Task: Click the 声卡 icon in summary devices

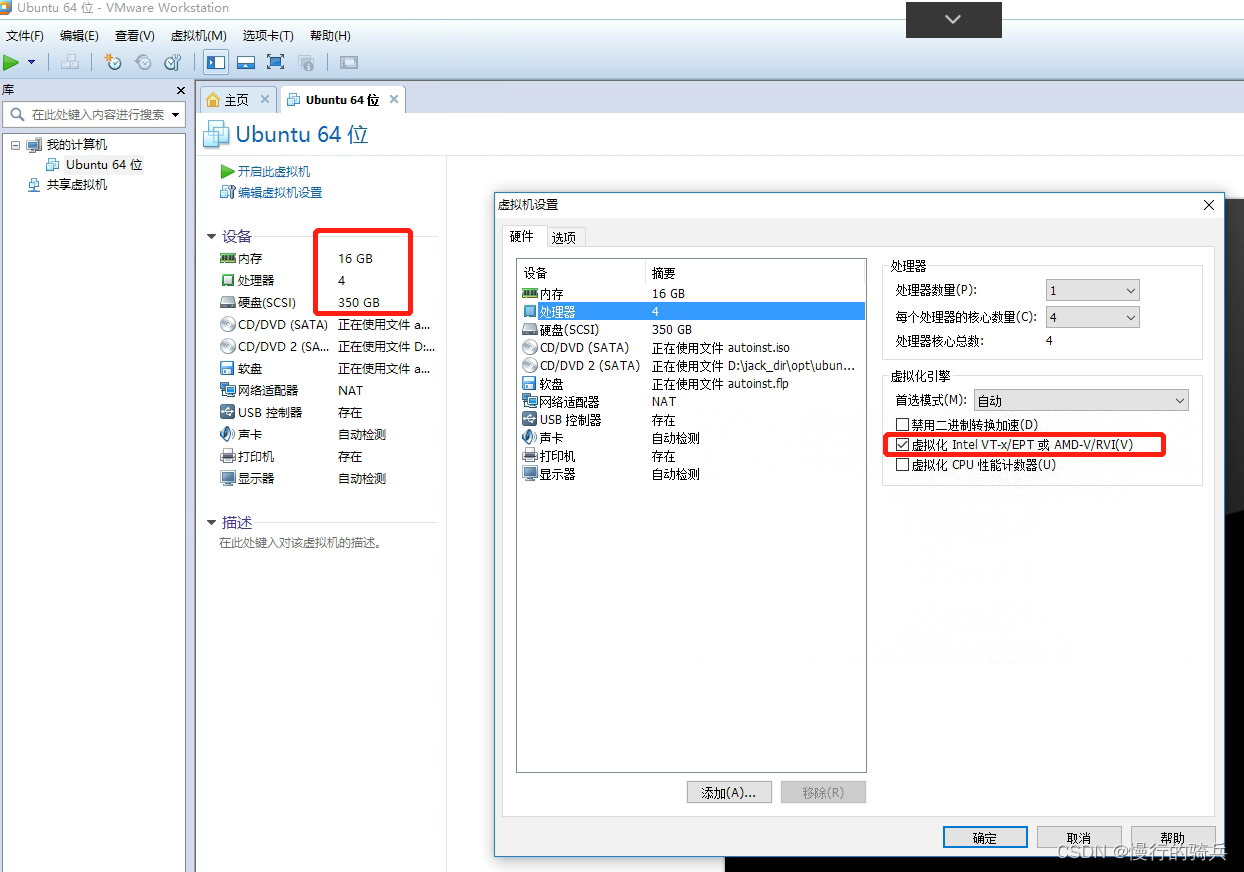Action: 228,435
